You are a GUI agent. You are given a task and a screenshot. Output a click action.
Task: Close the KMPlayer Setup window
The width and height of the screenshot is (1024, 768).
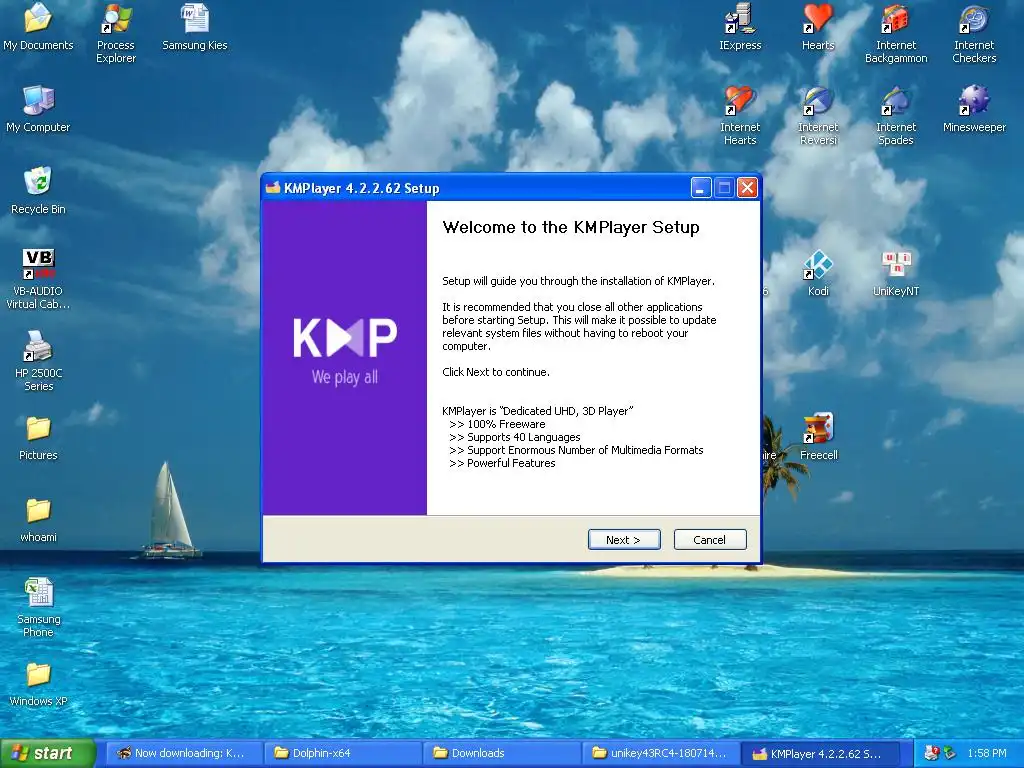click(x=747, y=188)
